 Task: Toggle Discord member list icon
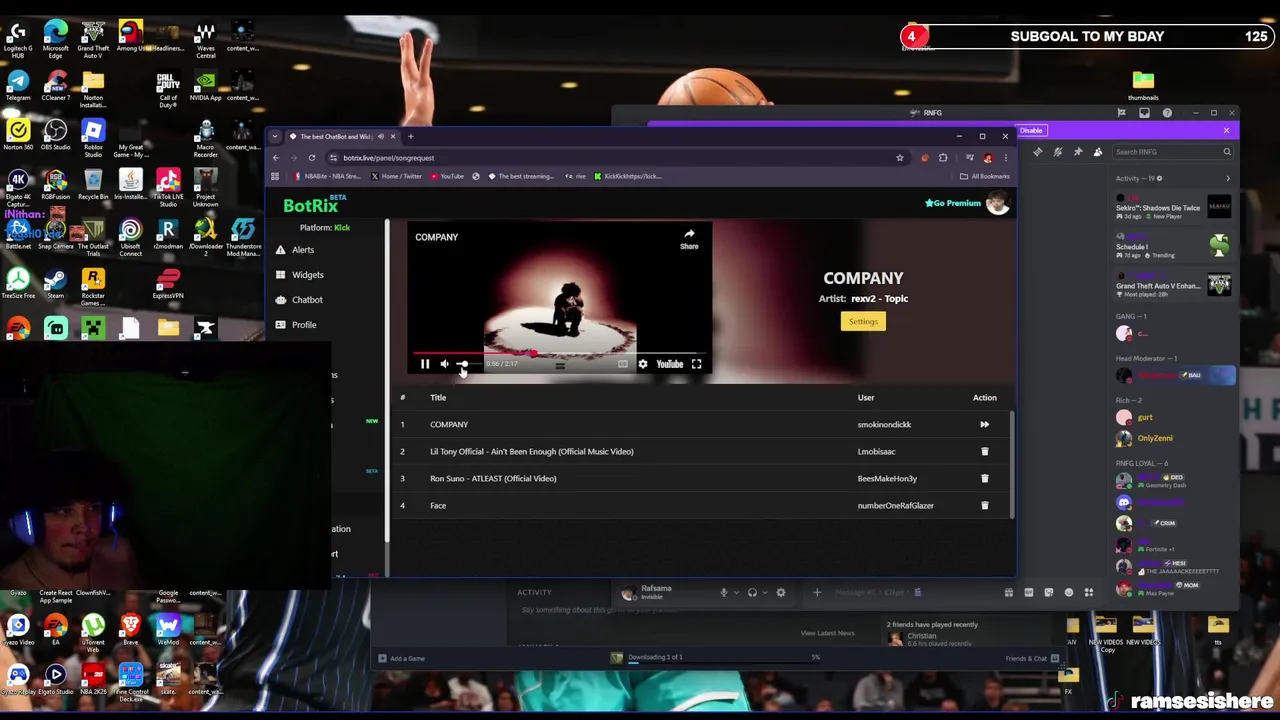[1098, 152]
